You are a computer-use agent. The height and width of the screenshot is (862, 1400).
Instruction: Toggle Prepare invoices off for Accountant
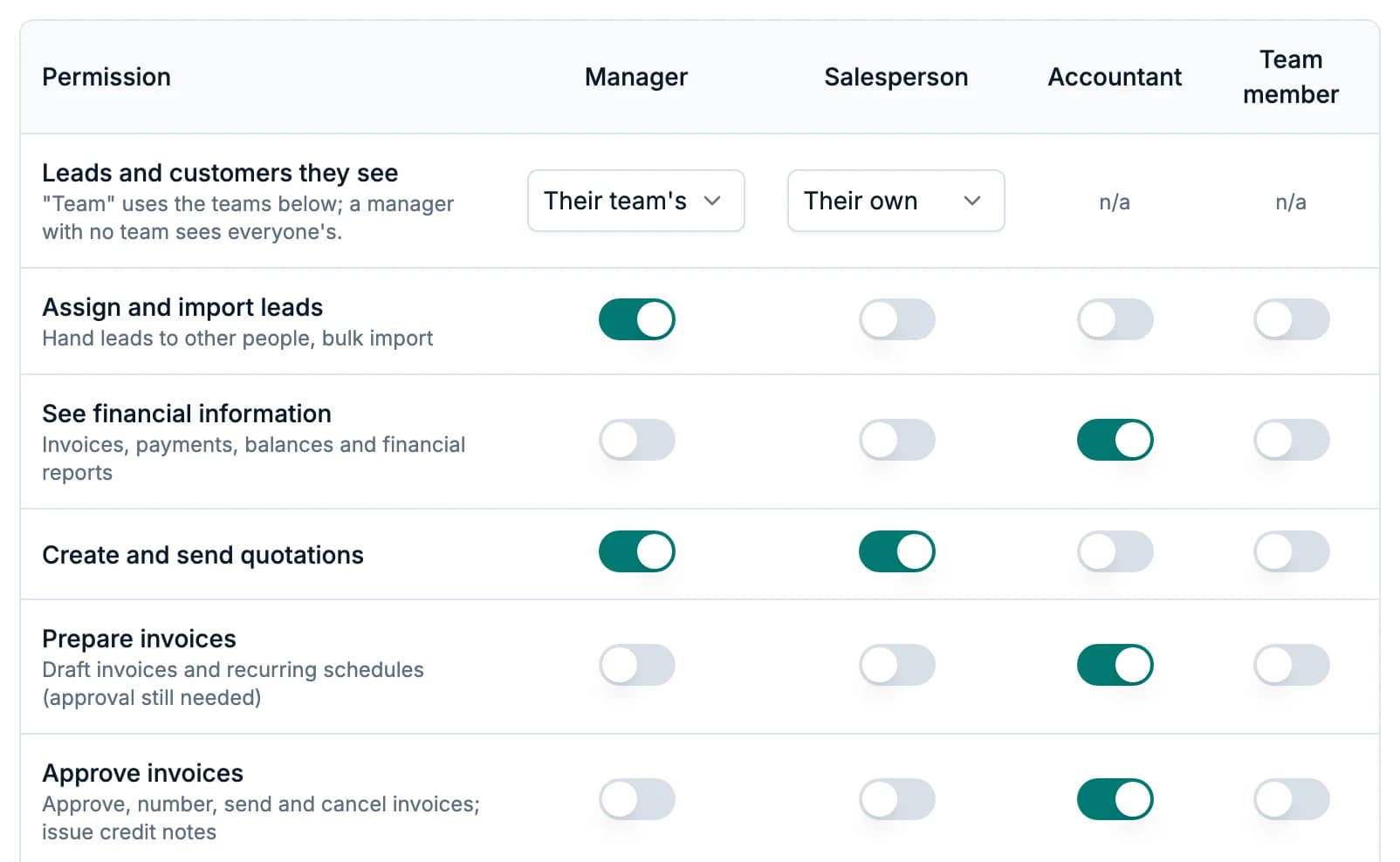pos(1115,665)
